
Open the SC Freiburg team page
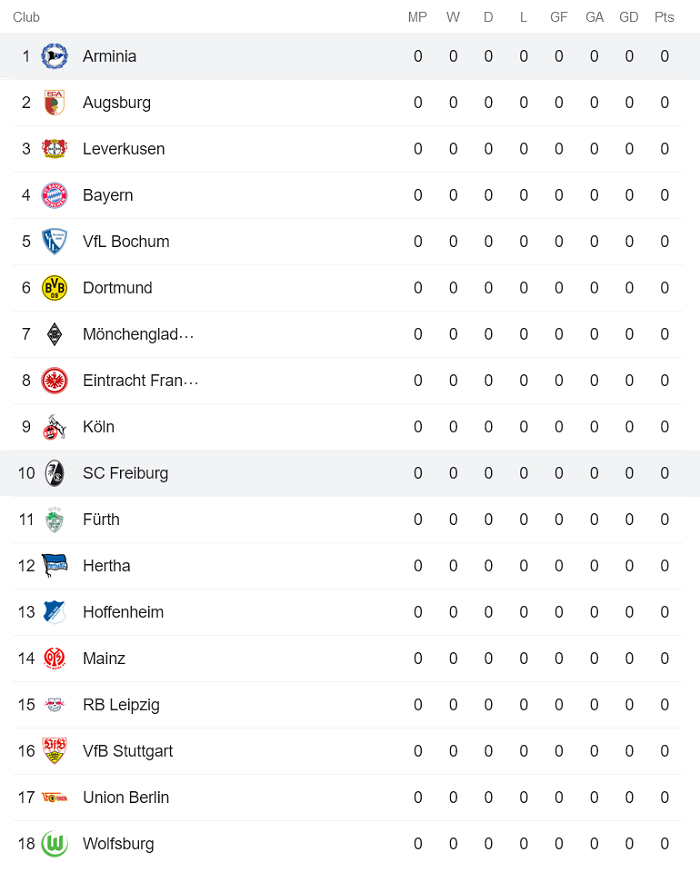click(x=125, y=472)
